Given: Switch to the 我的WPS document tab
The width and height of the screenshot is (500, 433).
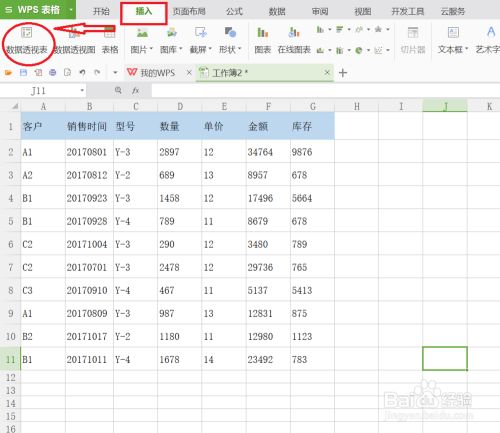Looking at the screenshot, I should click(157, 73).
